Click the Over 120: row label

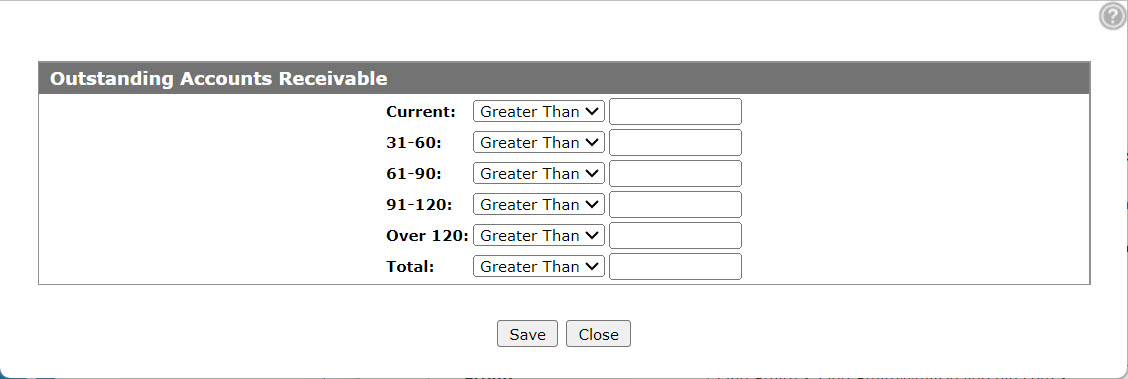(x=427, y=235)
